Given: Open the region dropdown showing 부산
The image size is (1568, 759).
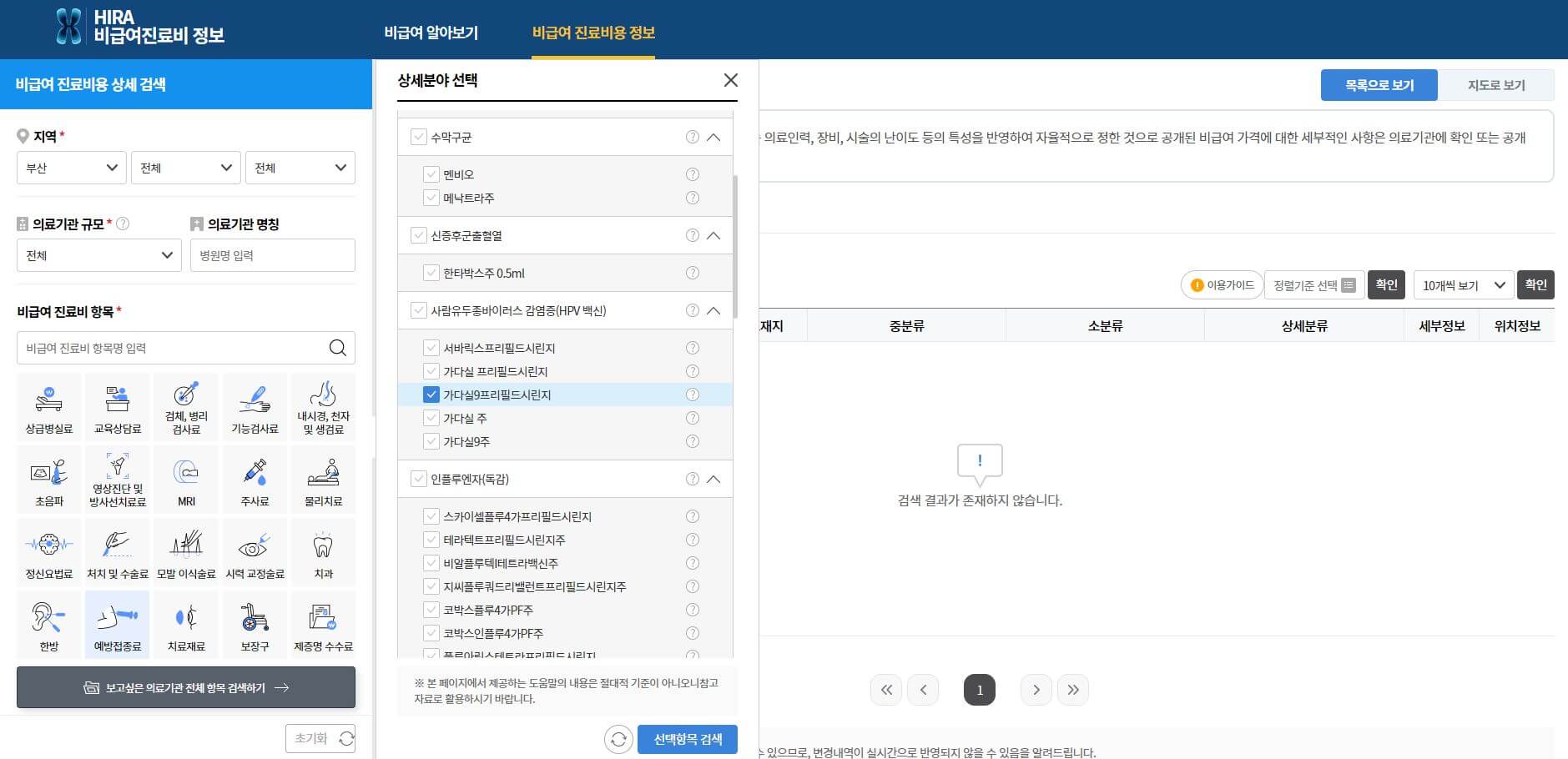Looking at the screenshot, I should (x=71, y=167).
